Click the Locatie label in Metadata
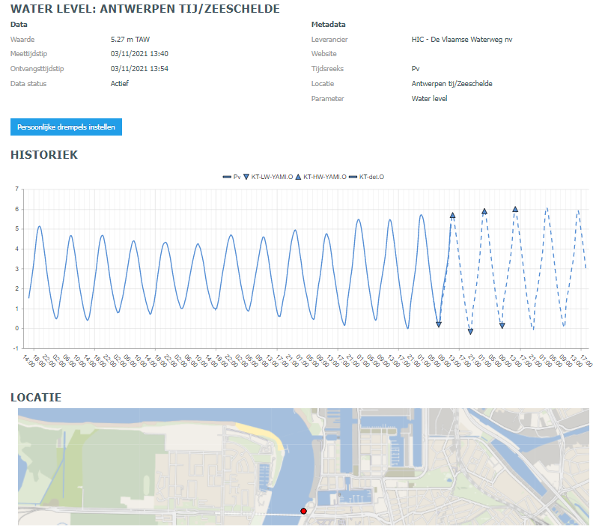 pos(323,83)
